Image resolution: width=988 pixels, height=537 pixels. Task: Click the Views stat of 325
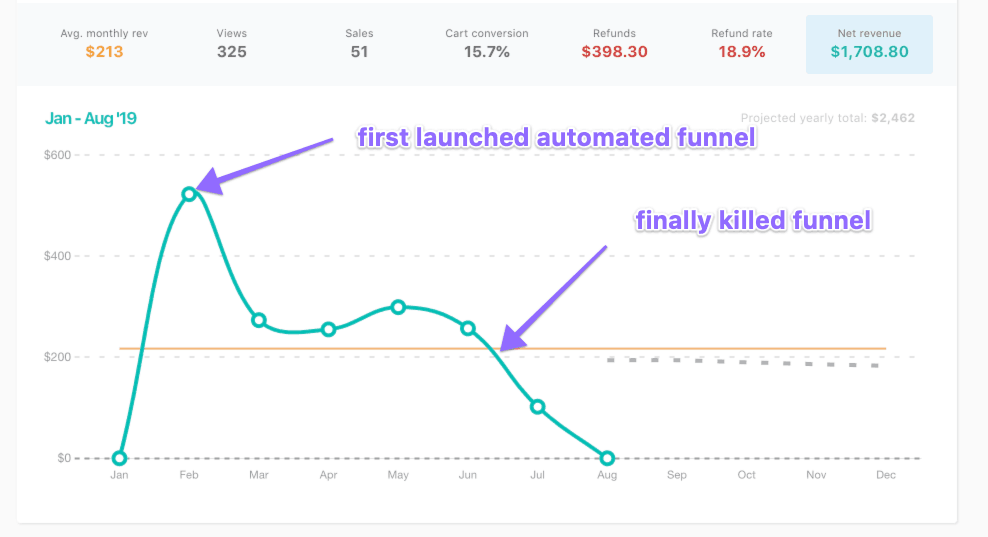pos(231,43)
